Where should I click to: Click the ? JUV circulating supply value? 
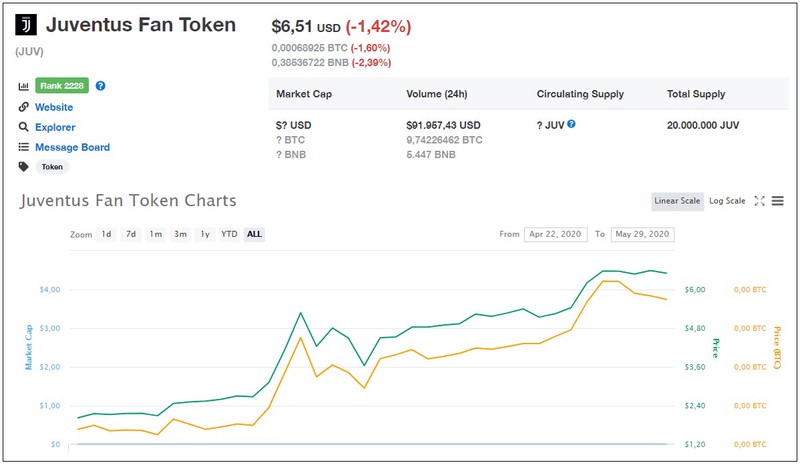(x=550, y=125)
